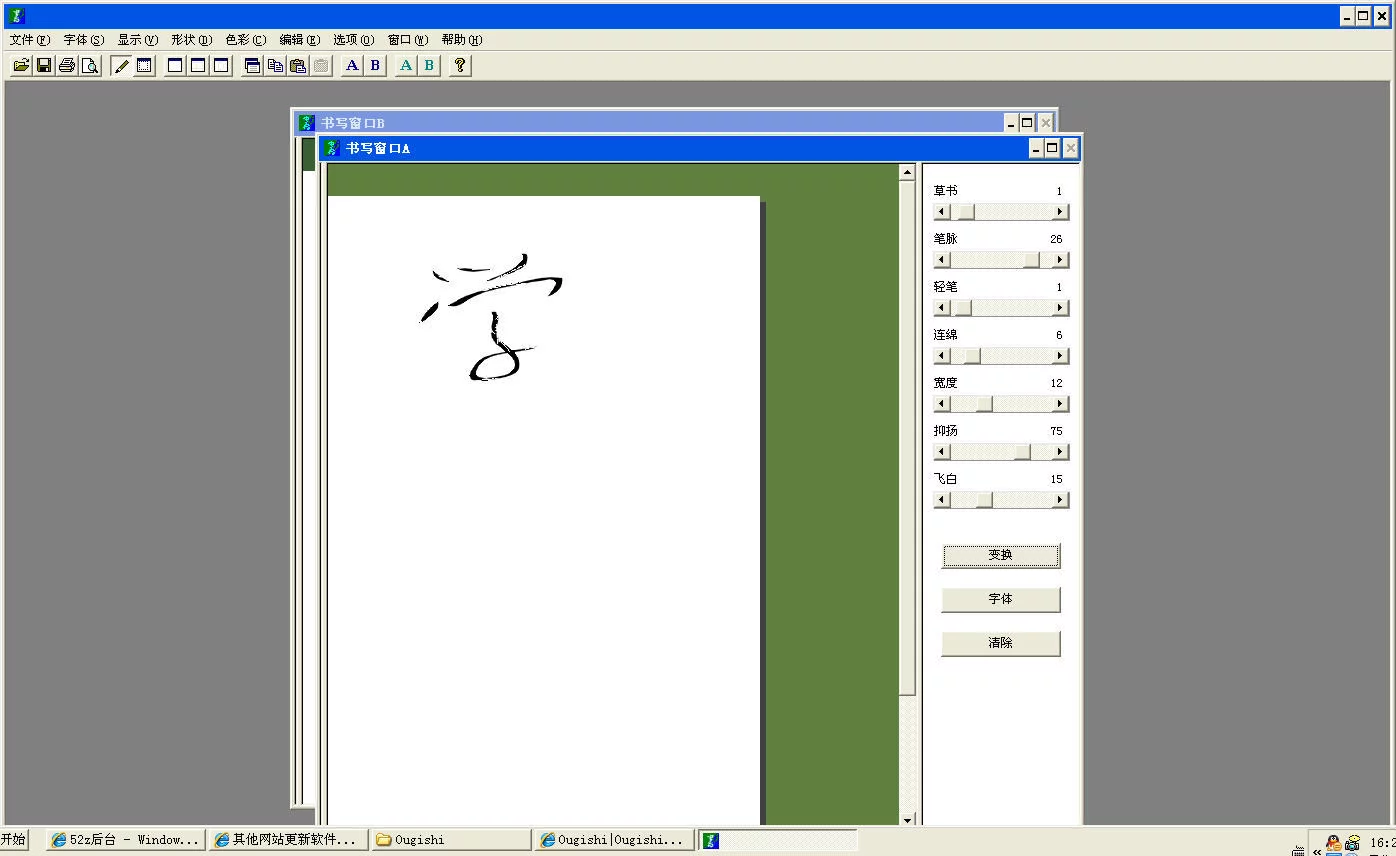Viewport: 1396px width, 856px height.
Task: Decrease 宽度 with left arrow
Action: pyautogui.click(x=941, y=404)
